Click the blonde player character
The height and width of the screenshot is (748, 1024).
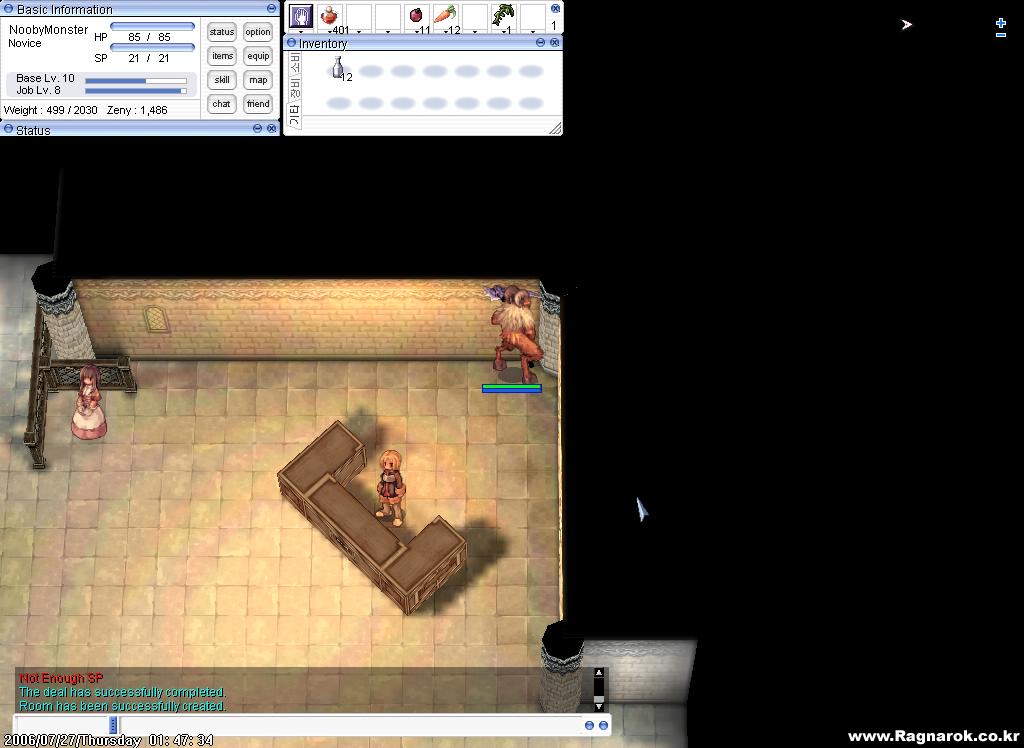click(391, 487)
